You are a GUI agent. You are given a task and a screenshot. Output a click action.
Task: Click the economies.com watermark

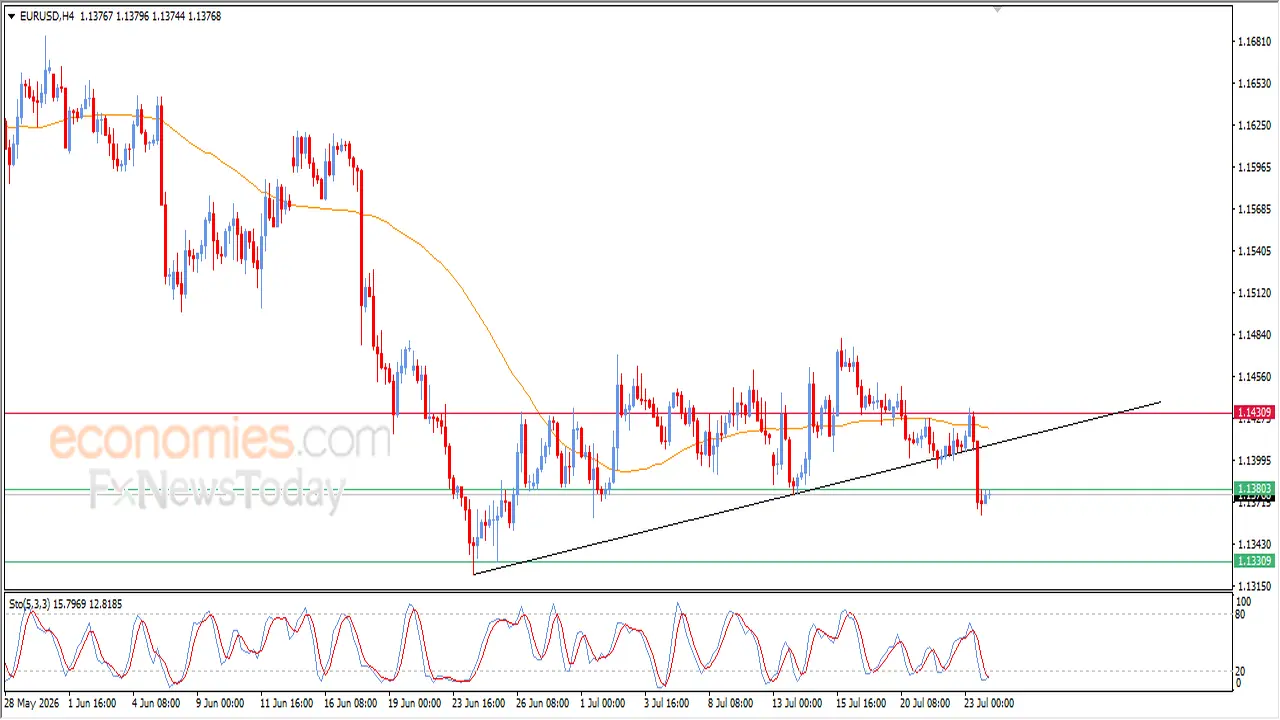click(220, 440)
